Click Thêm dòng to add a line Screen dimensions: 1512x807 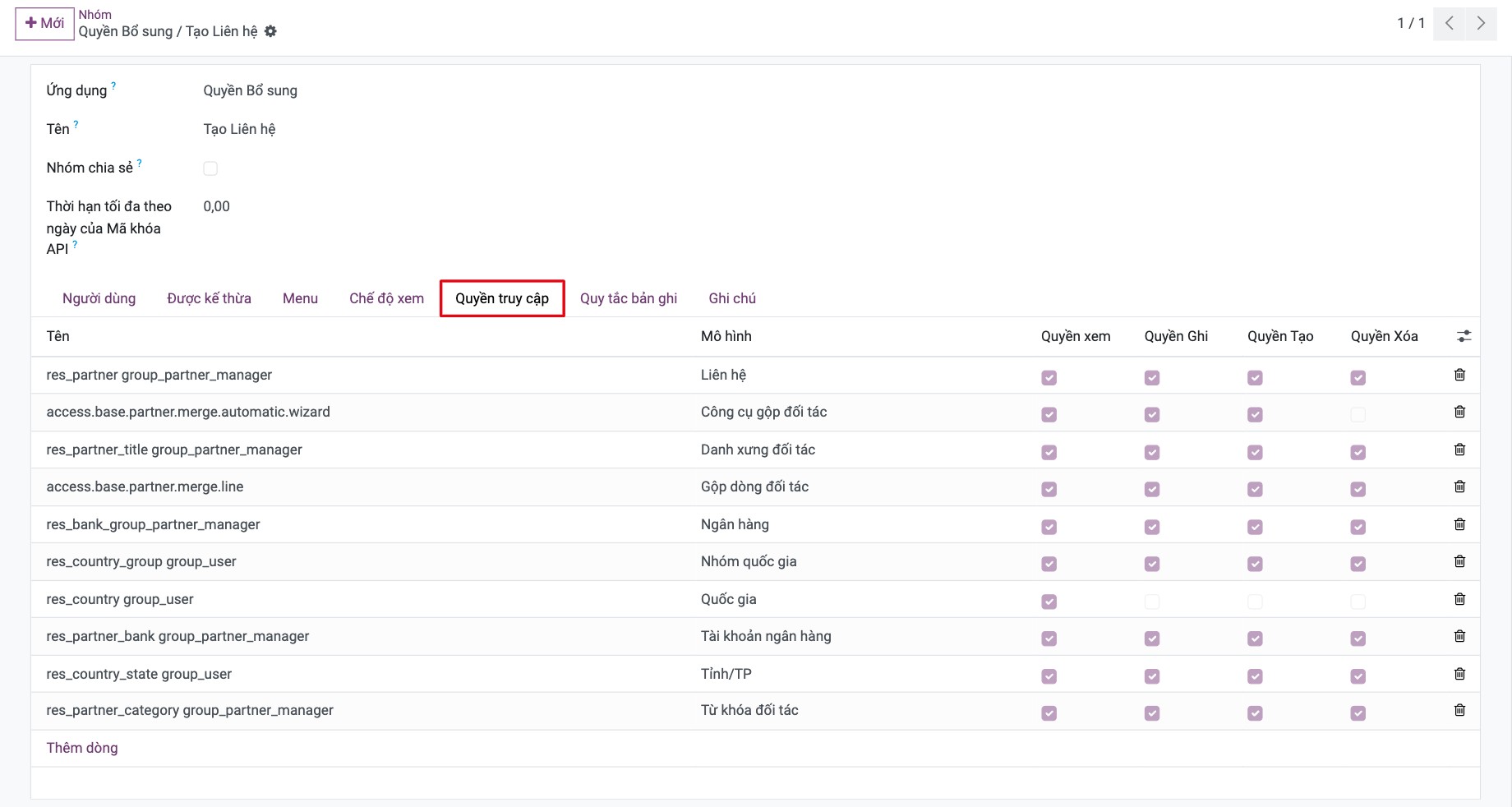point(82,748)
